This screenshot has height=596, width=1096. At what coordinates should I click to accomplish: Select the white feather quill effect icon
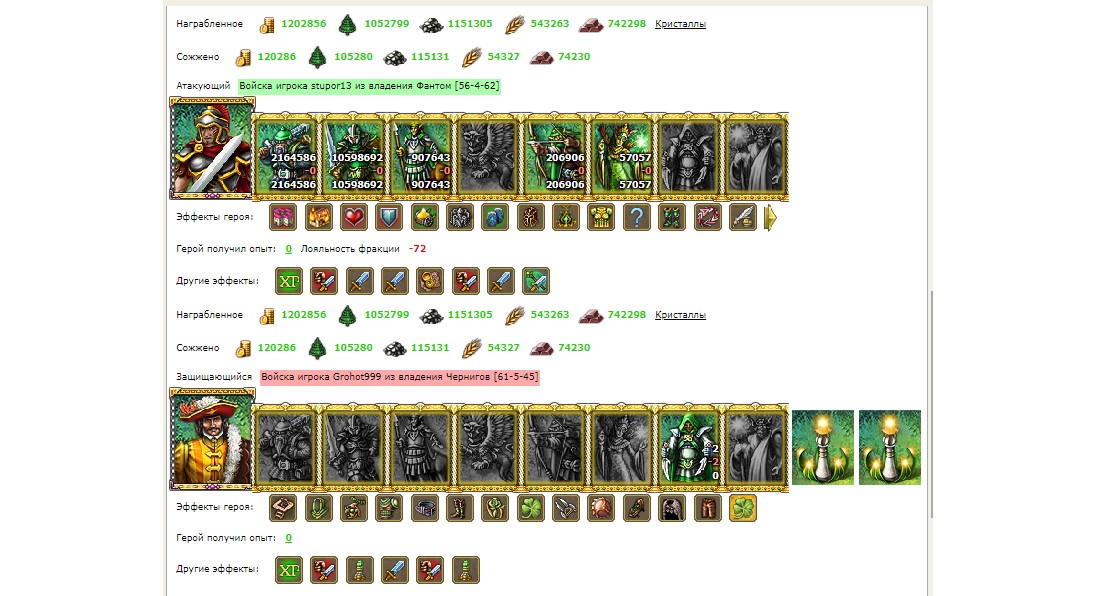coord(742,217)
